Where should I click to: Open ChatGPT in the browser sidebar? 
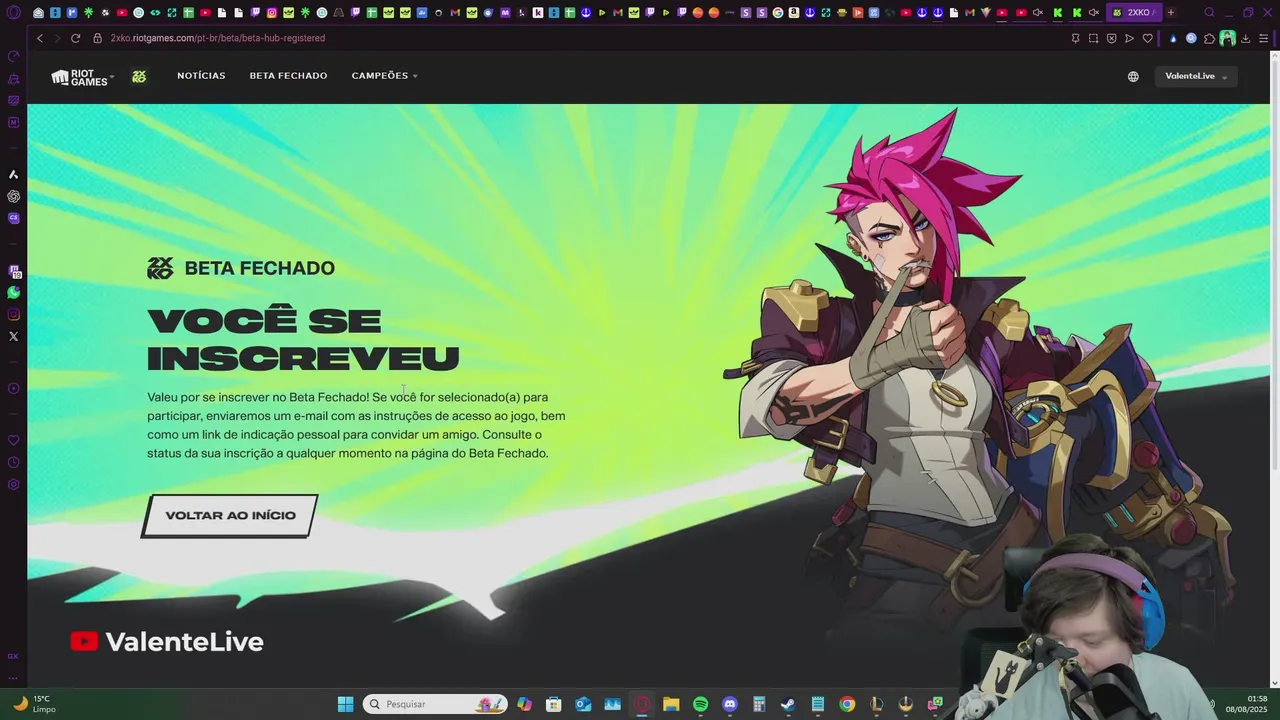click(x=13, y=196)
